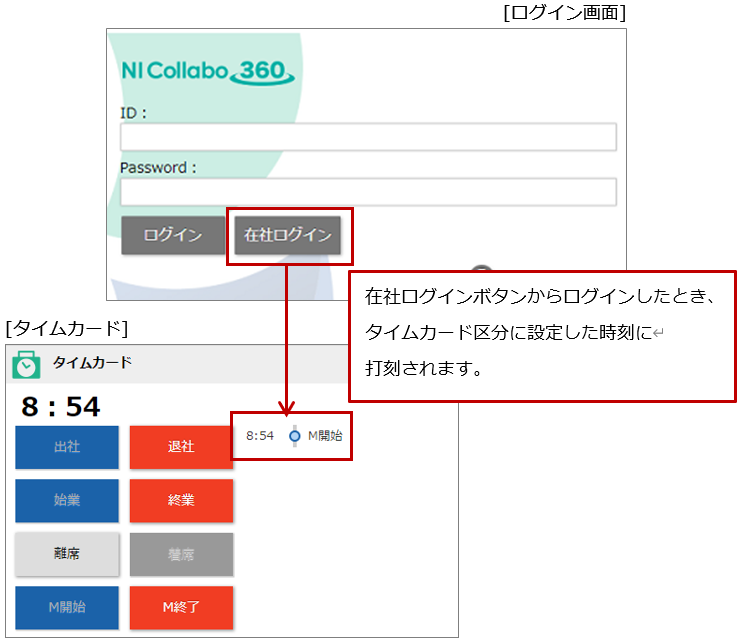This screenshot has height=643, width=738.
Task: Click the 8:54 M開始 timeline marker
Action: [295, 436]
